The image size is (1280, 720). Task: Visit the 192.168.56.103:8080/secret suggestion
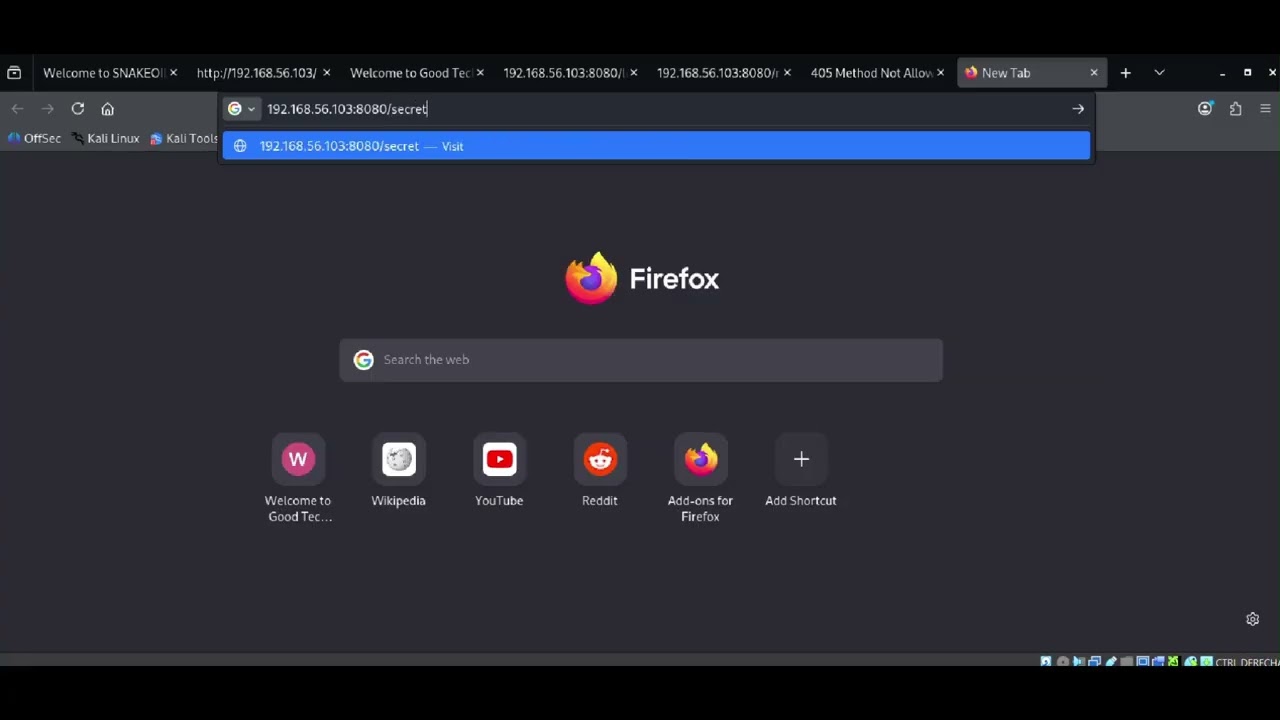(x=656, y=146)
